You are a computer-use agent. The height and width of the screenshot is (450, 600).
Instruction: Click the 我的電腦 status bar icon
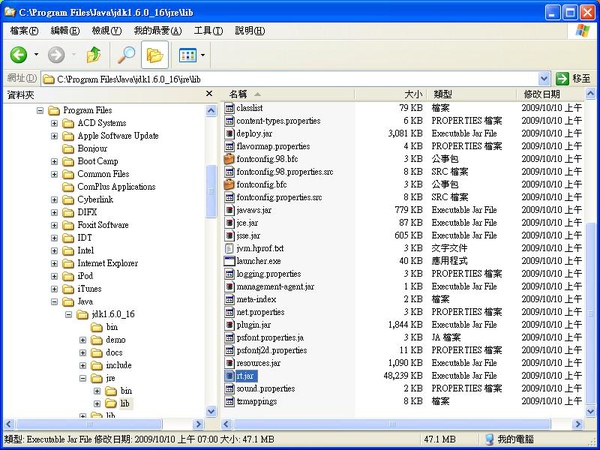coord(489,439)
